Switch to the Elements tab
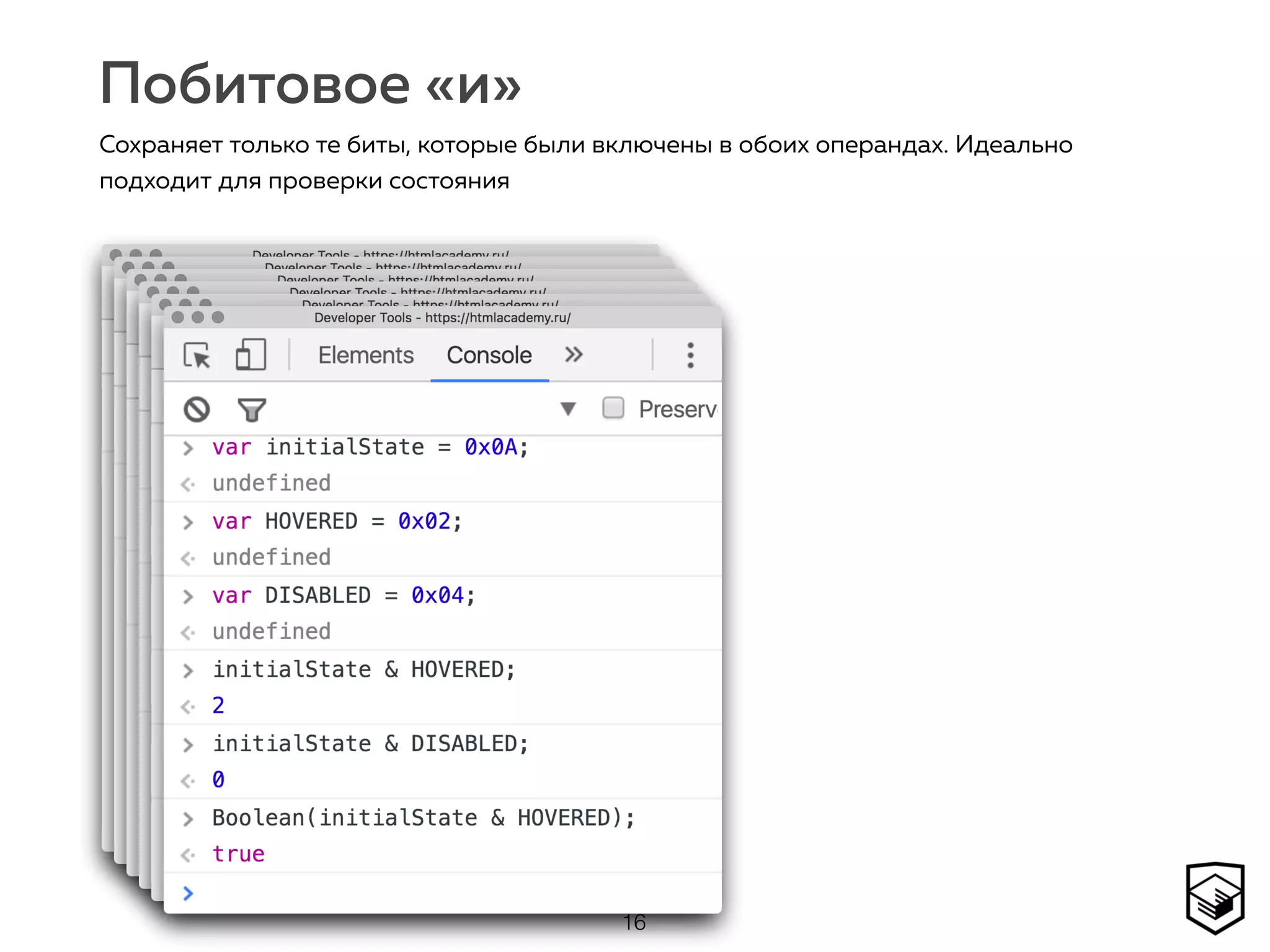This screenshot has width=1270, height=952. [x=365, y=356]
